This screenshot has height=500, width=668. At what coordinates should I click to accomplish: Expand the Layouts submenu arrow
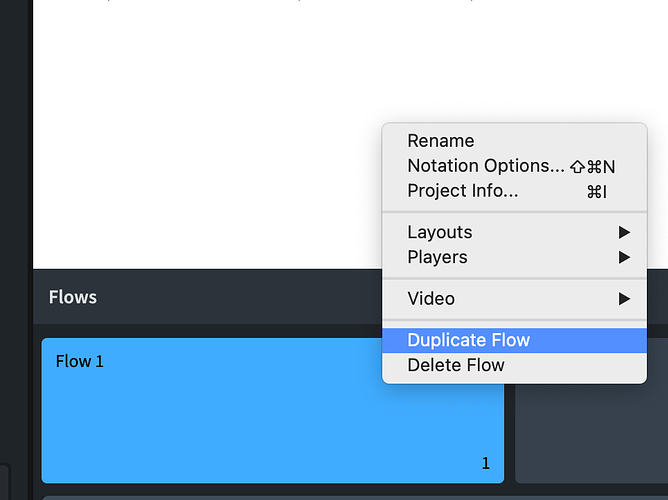click(x=624, y=232)
